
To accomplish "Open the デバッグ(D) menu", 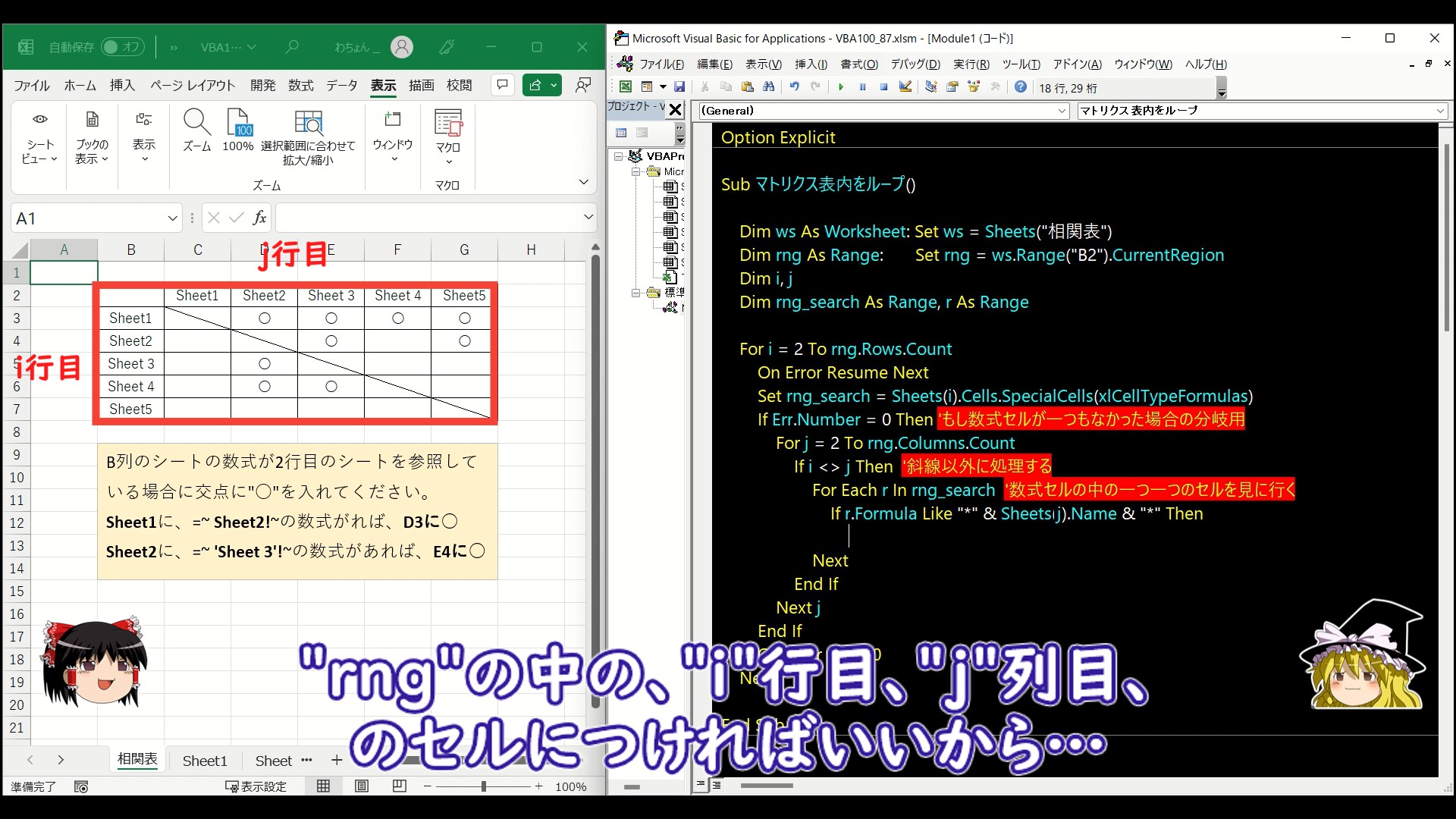I will 915,64.
